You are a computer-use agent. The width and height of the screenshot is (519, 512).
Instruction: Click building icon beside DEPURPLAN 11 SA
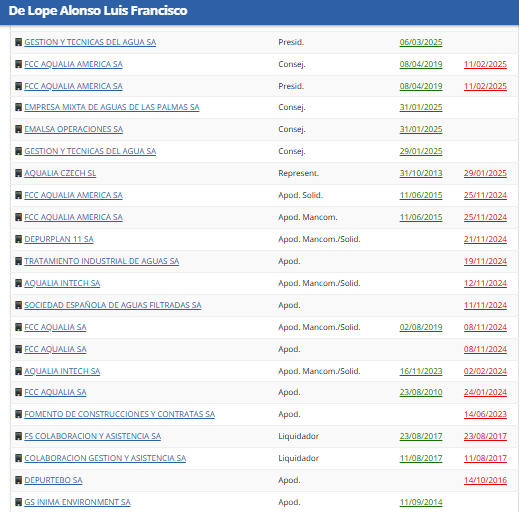tap(19, 239)
